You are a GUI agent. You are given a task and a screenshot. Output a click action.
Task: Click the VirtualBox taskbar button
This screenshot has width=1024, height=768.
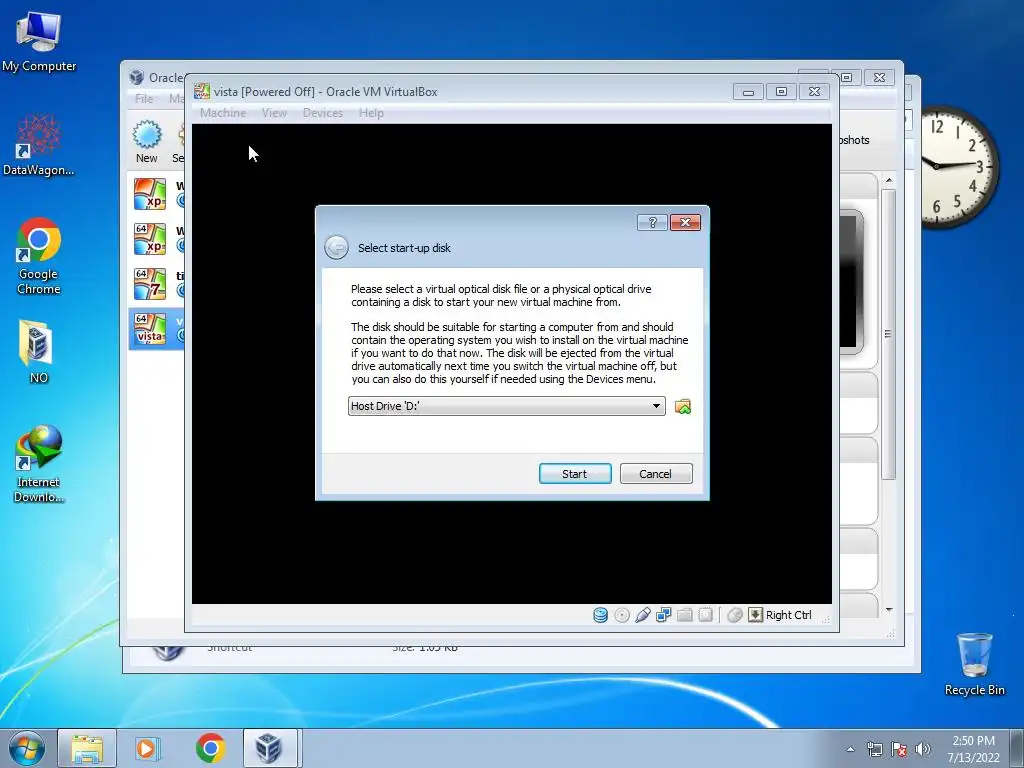[x=270, y=748]
